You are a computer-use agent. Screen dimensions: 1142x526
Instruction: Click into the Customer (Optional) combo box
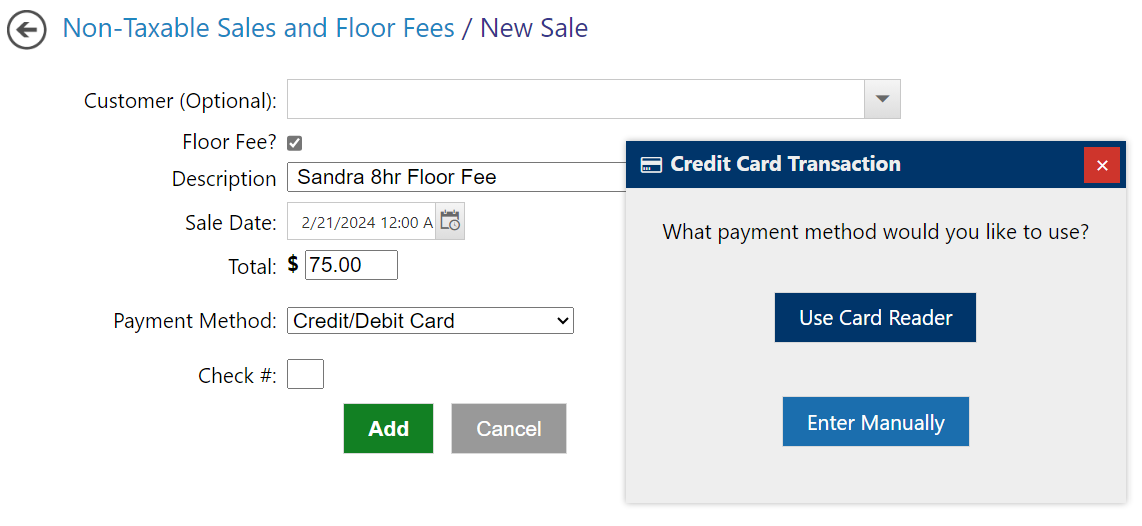575,99
